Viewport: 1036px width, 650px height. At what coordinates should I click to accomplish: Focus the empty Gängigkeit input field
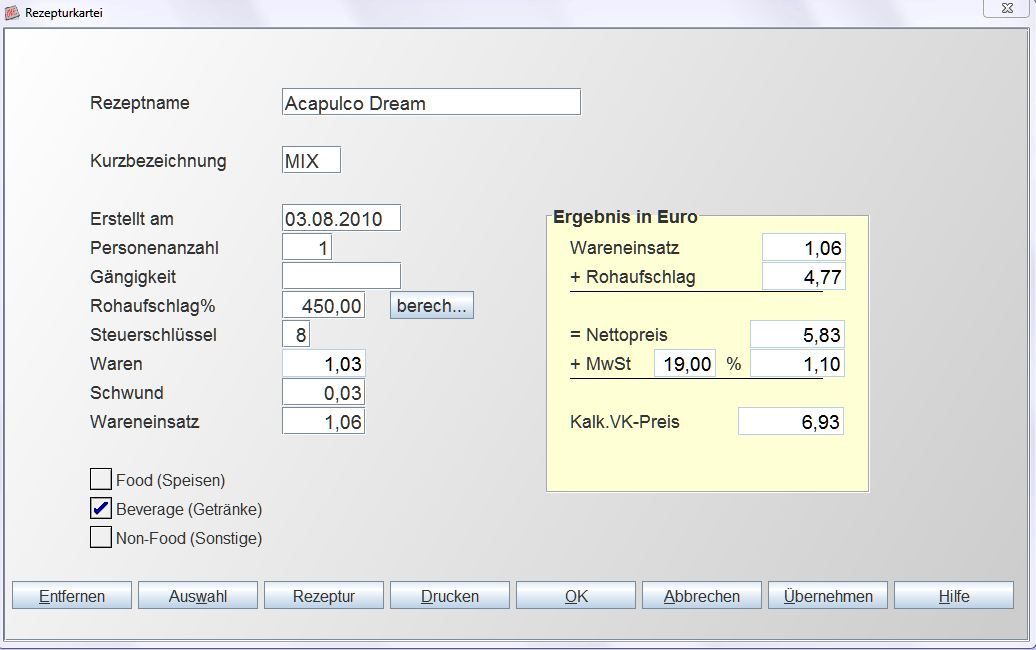point(341,276)
